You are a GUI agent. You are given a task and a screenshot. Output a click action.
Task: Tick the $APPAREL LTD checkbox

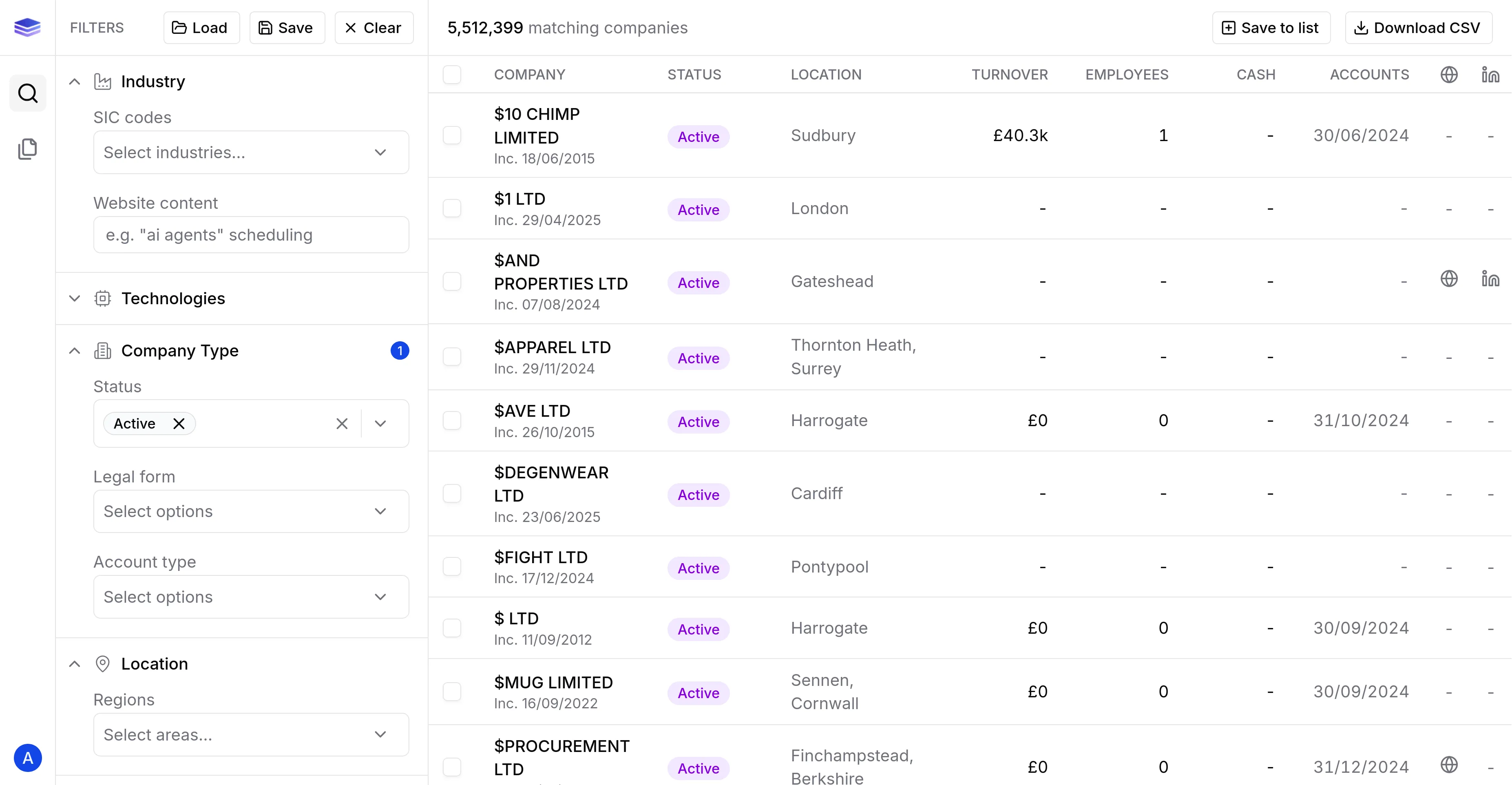click(451, 357)
